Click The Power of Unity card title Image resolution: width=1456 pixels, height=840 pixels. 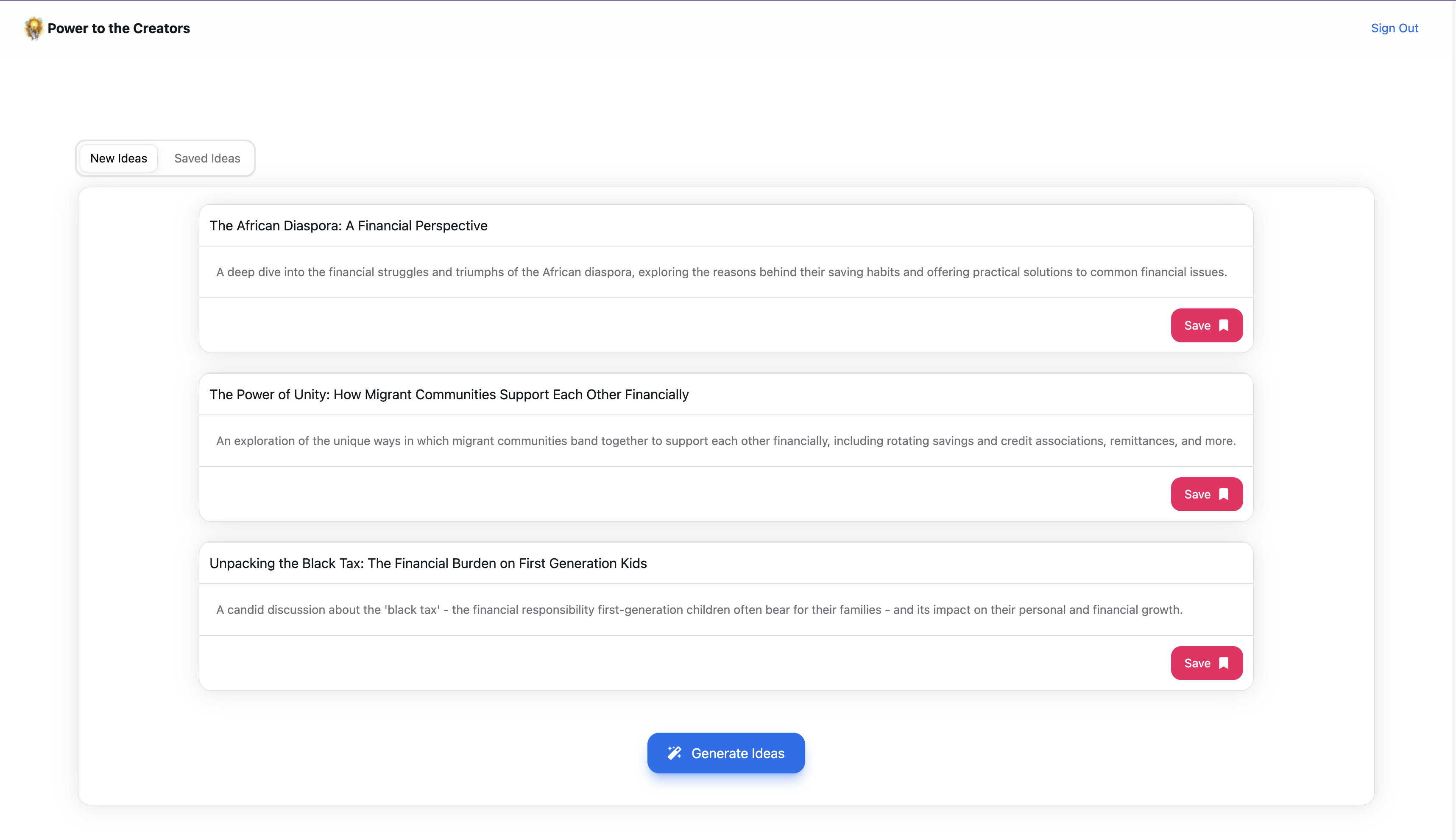449,395
